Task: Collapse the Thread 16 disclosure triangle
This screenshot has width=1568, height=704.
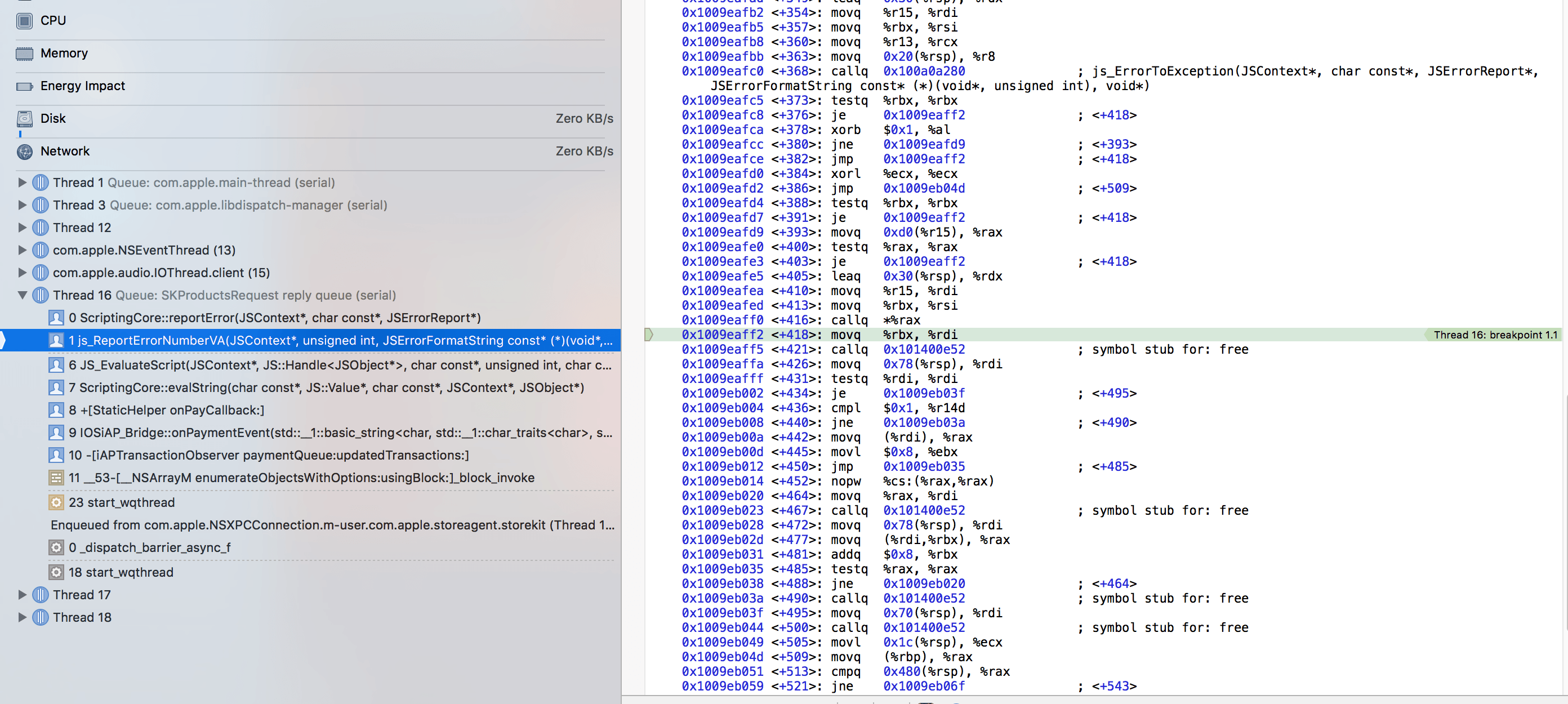Action: (x=23, y=295)
